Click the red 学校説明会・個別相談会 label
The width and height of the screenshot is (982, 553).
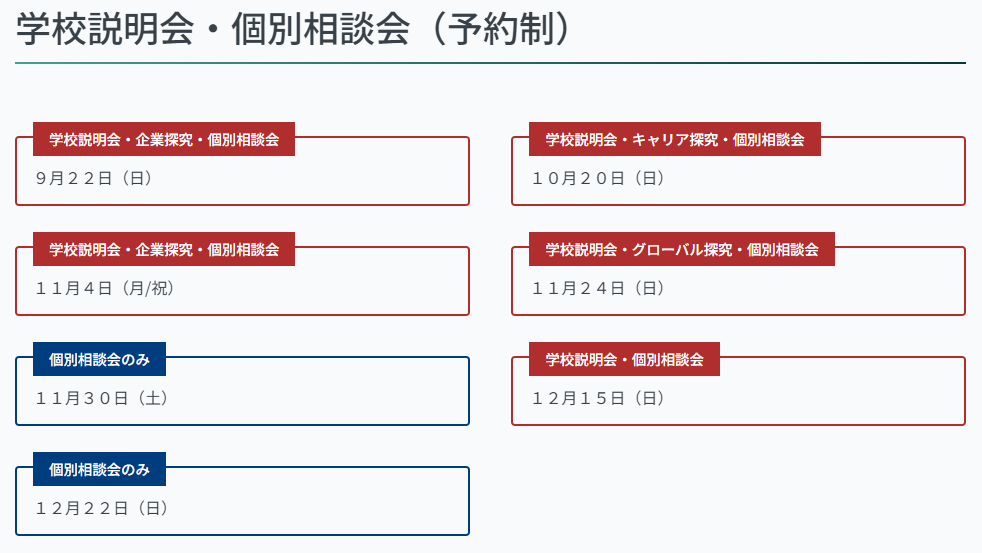coord(624,359)
